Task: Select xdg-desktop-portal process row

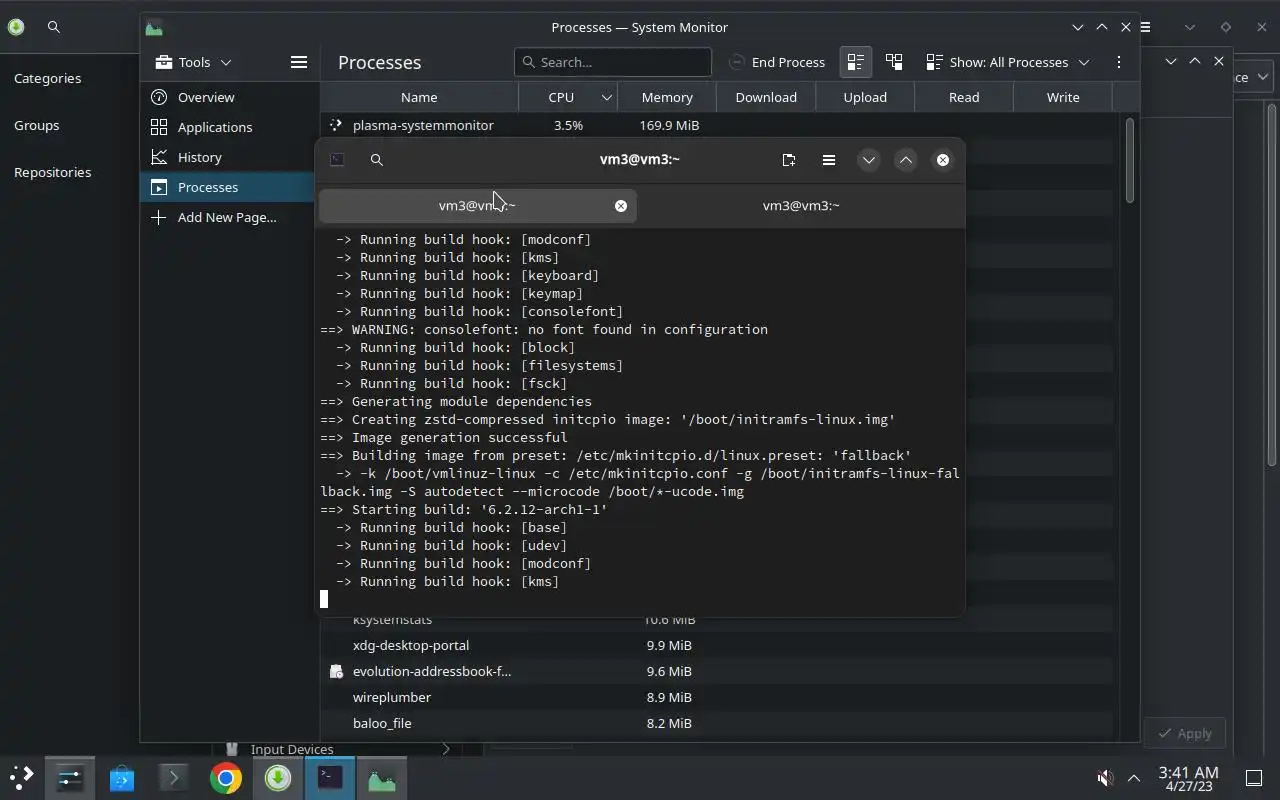Action: point(716,645)
